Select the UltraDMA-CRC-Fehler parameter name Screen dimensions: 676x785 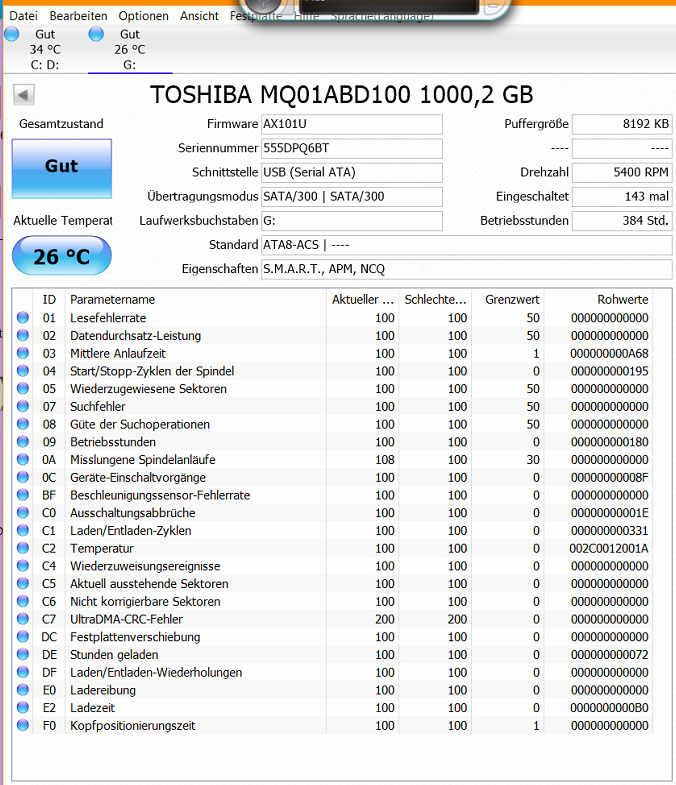pyautogui.click(x=126, y=619)
